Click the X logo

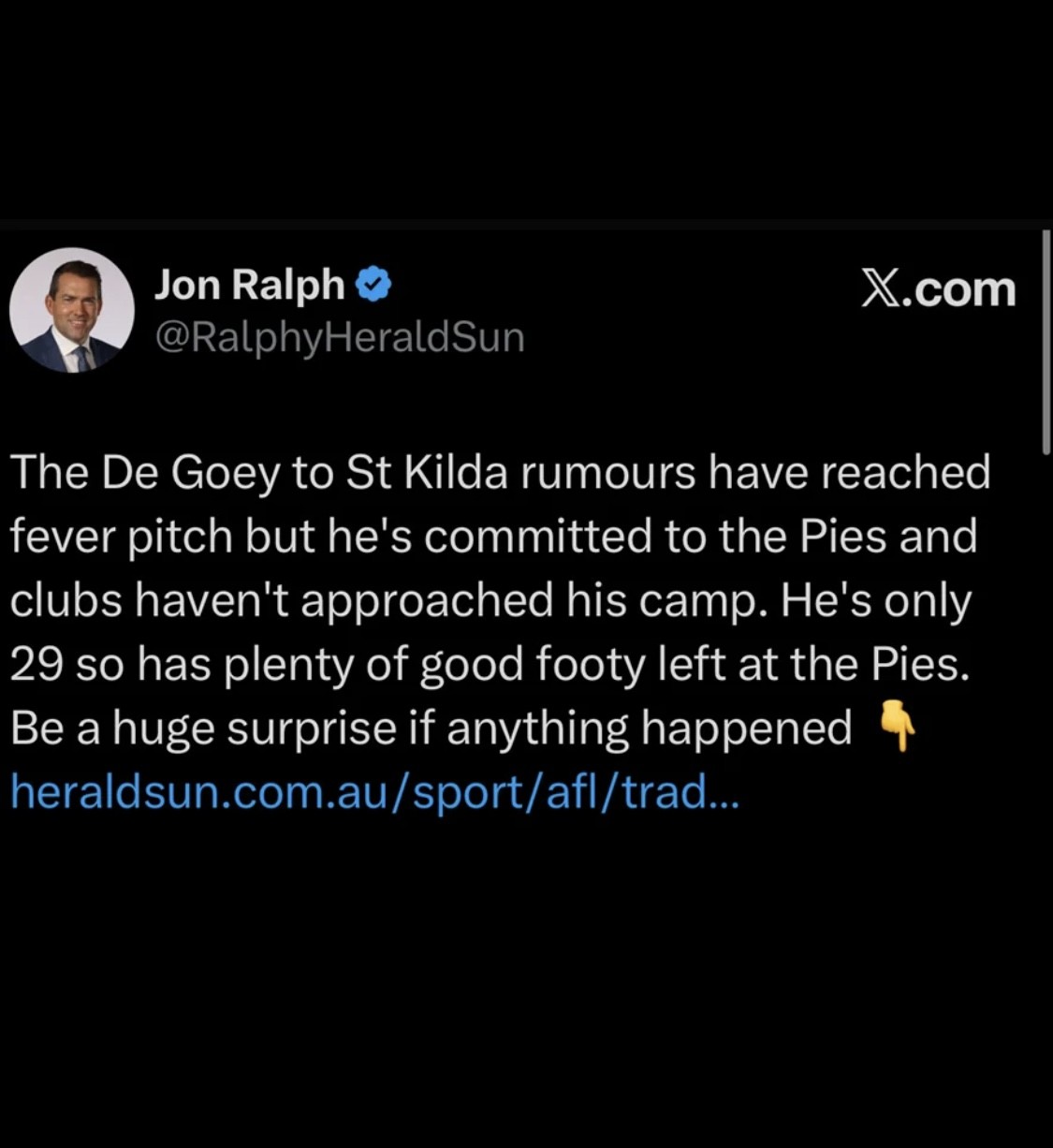pos(880,289)
